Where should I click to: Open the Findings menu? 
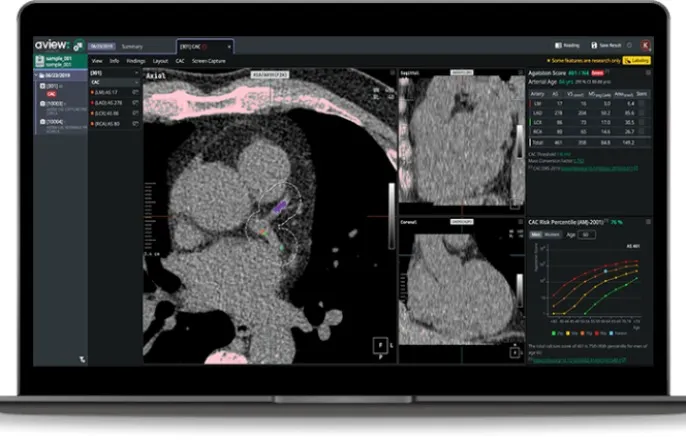[x=136, y=61]
